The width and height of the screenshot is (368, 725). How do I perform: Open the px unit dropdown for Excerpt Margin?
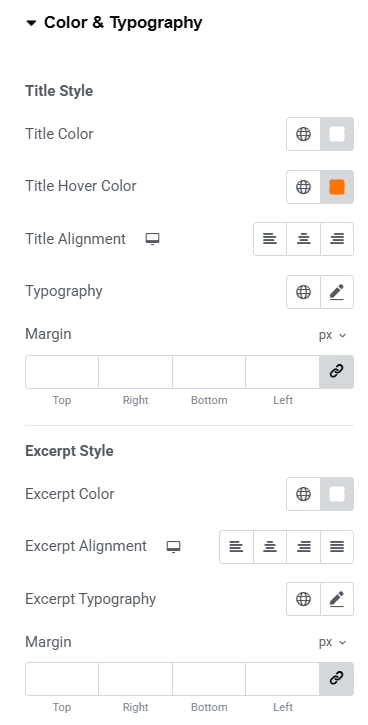332,642
